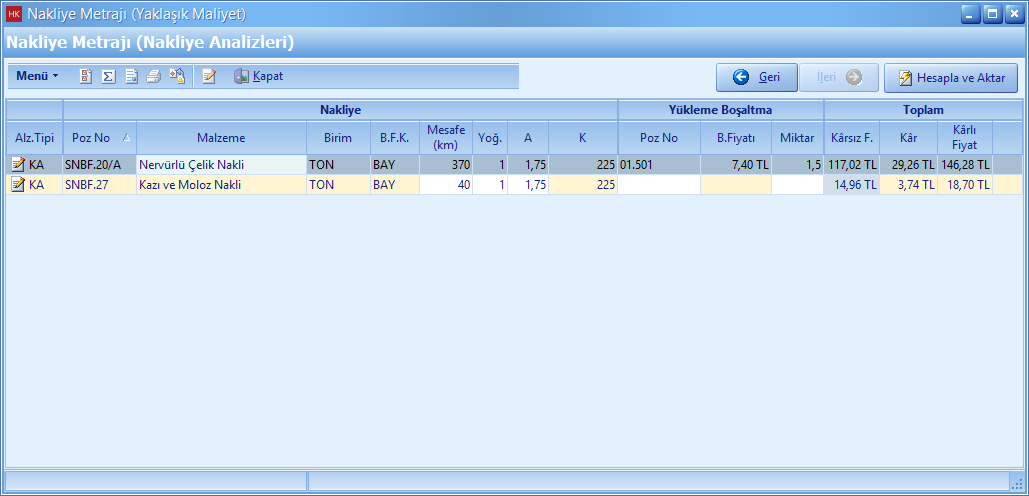Click the Mesafe cell showing 370
Image resolution: width=1029 pixels, height=496 pixels.
[446, 164]
